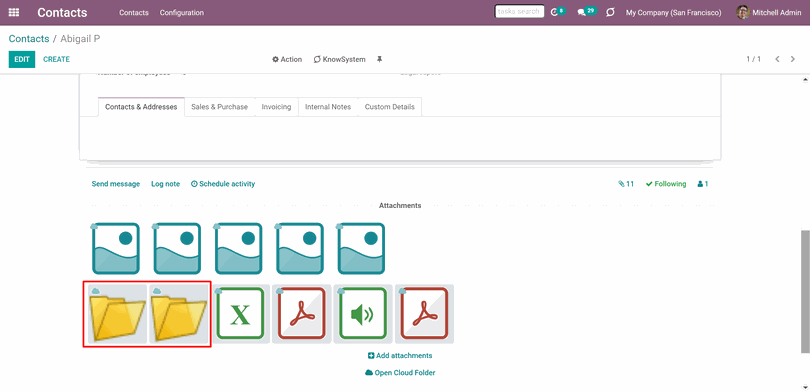The image size is (810, 391).
Task: Switch to the Internal Notes tab
Action: pos(328,107)
